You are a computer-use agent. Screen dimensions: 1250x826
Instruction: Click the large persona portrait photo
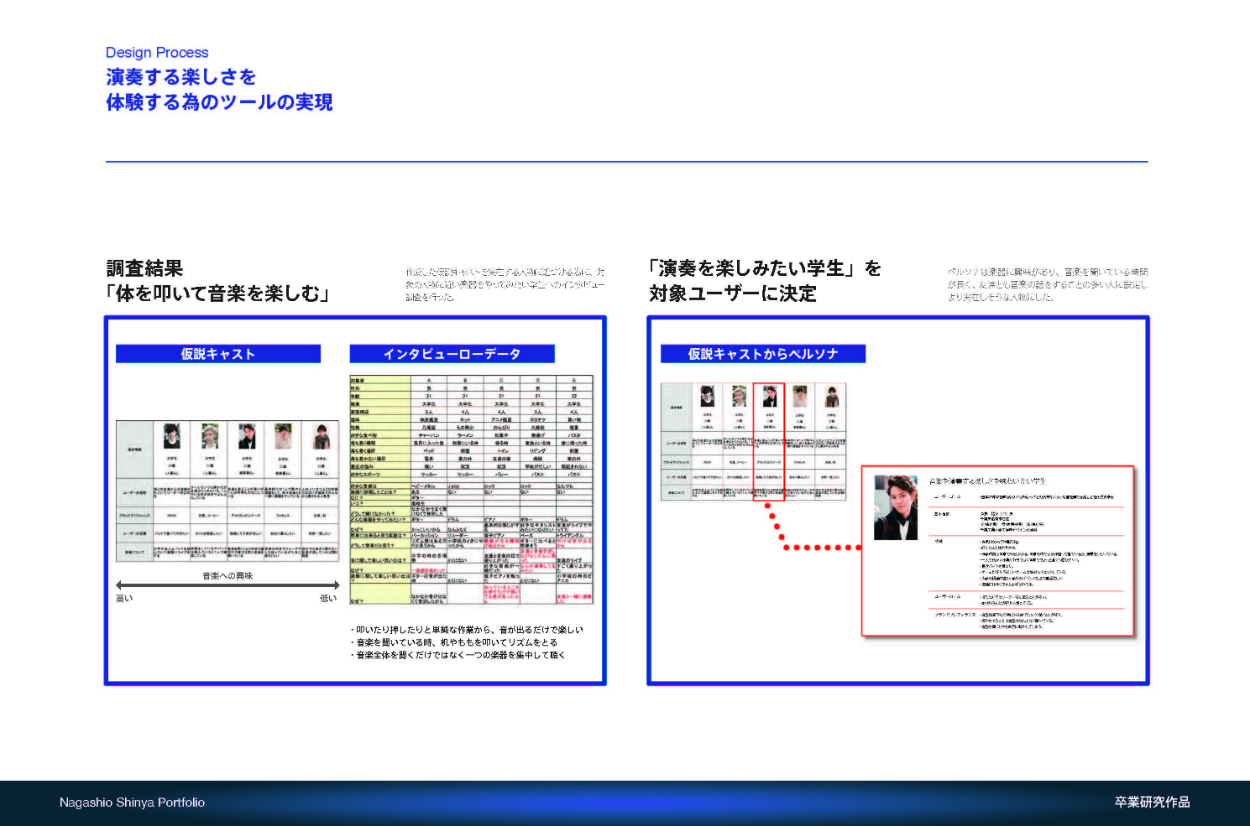point(895,507)
